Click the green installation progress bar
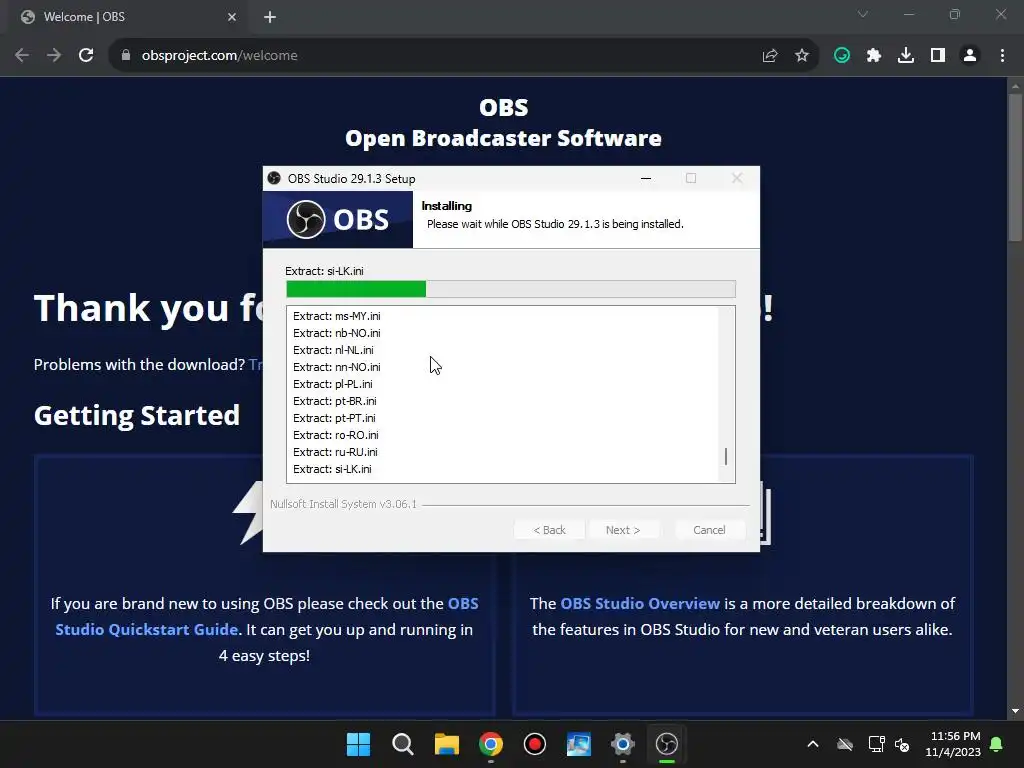This screenshot has height=768, width=1024. coord(356,289)
